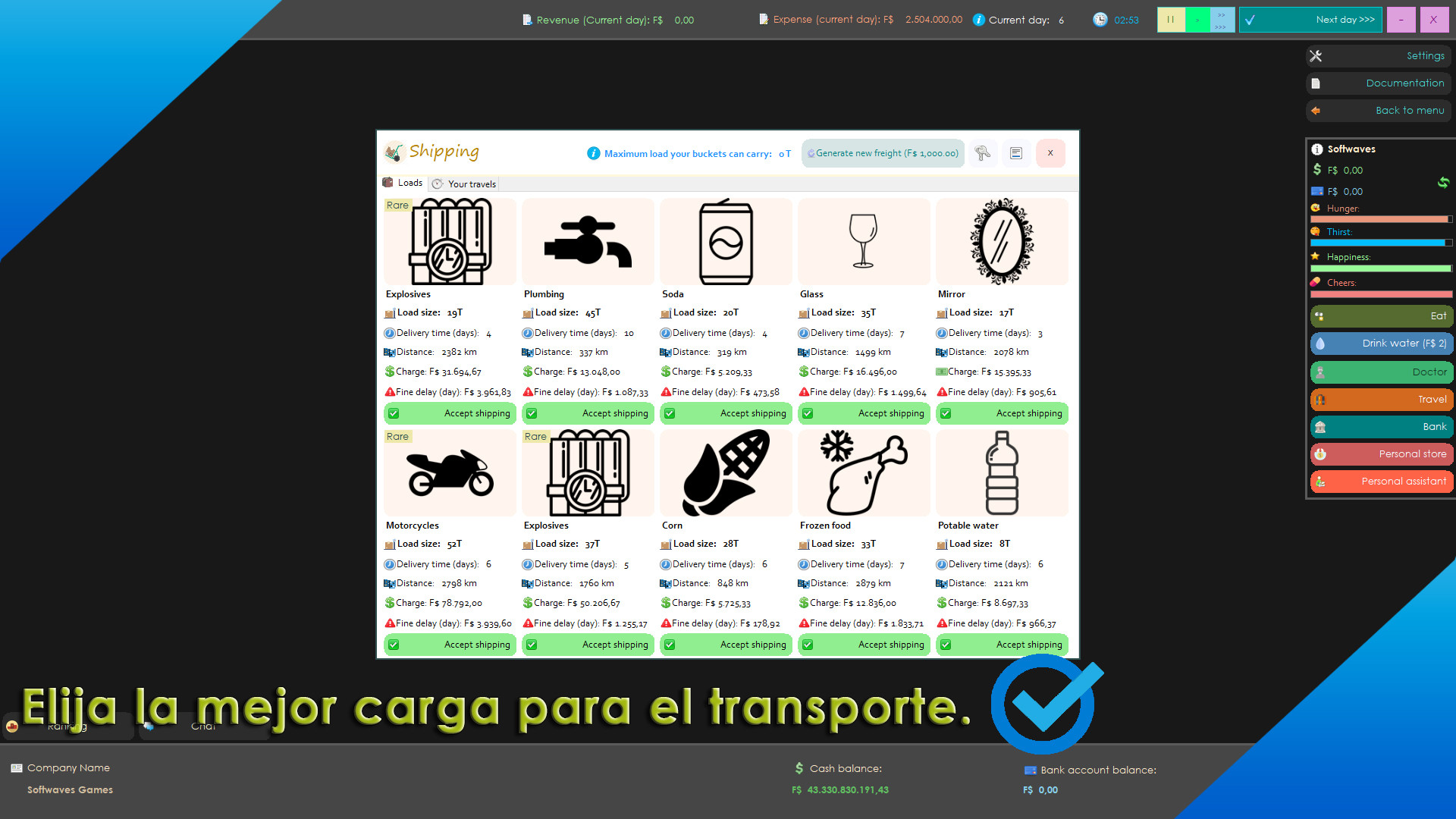This screenshot has width=1456, height=819.
Task: Open the list view icon in Shipping
Action: (x=1016, y=153)
